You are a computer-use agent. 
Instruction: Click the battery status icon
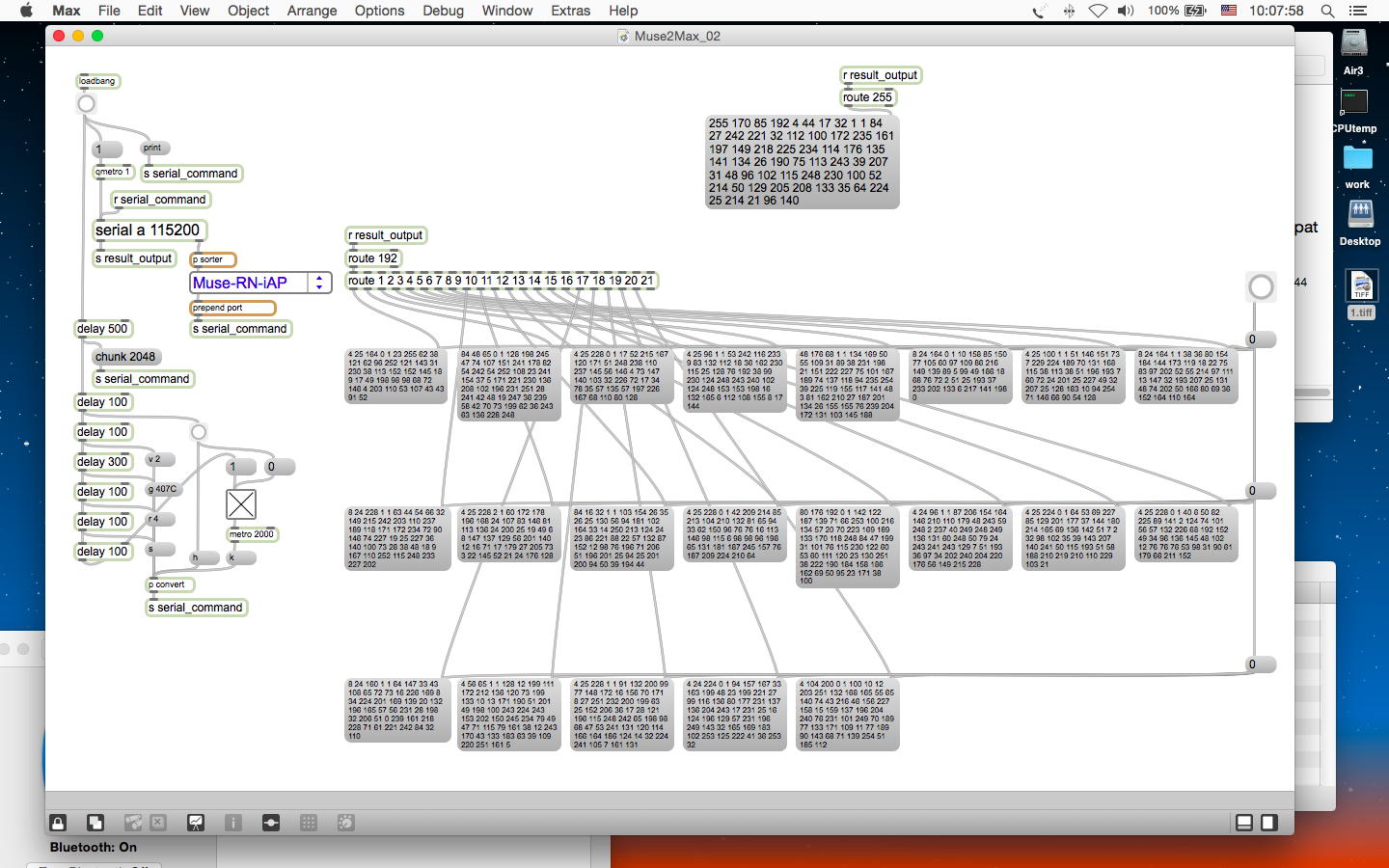pos(1196,11)
